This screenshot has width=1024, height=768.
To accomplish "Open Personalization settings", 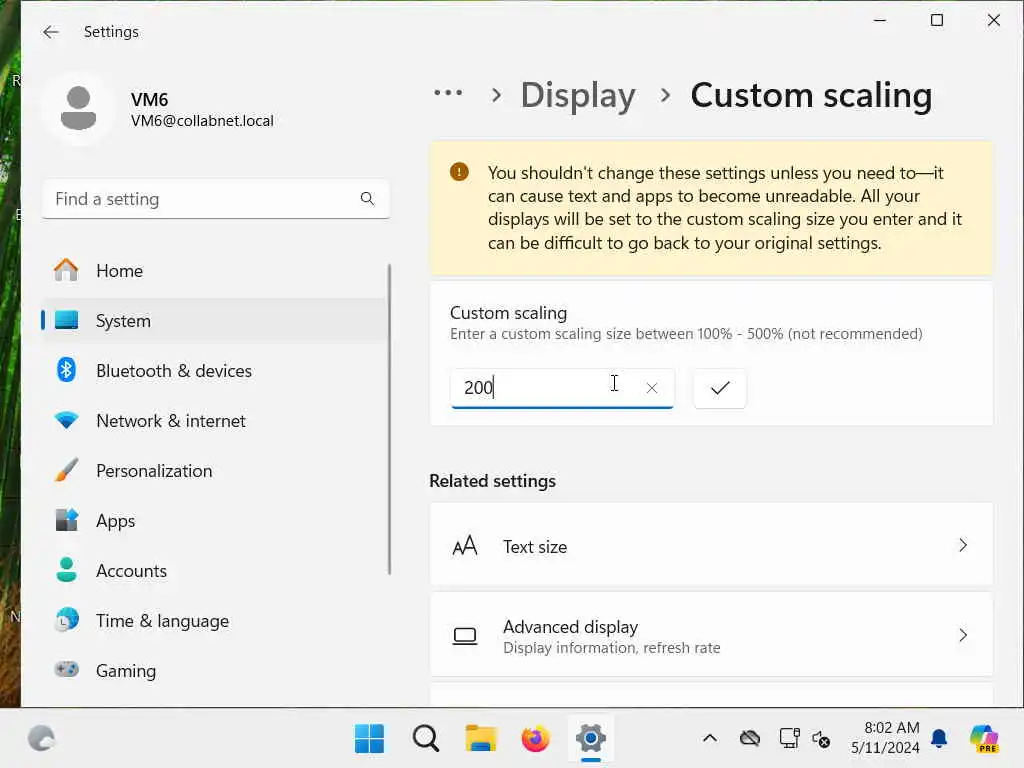I will [x=153, y=471].
